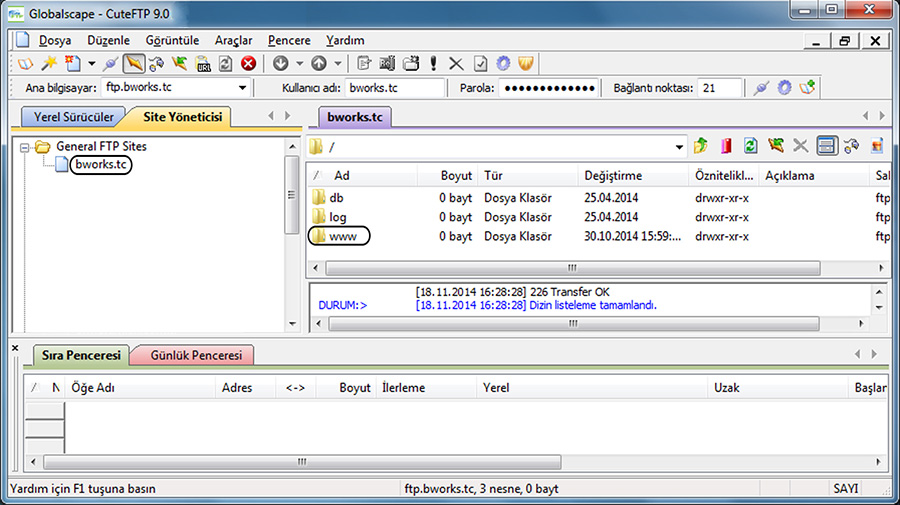Screen dimensions: 900x505
Task: Select the log folder row
Action: (x=597, y=217)
